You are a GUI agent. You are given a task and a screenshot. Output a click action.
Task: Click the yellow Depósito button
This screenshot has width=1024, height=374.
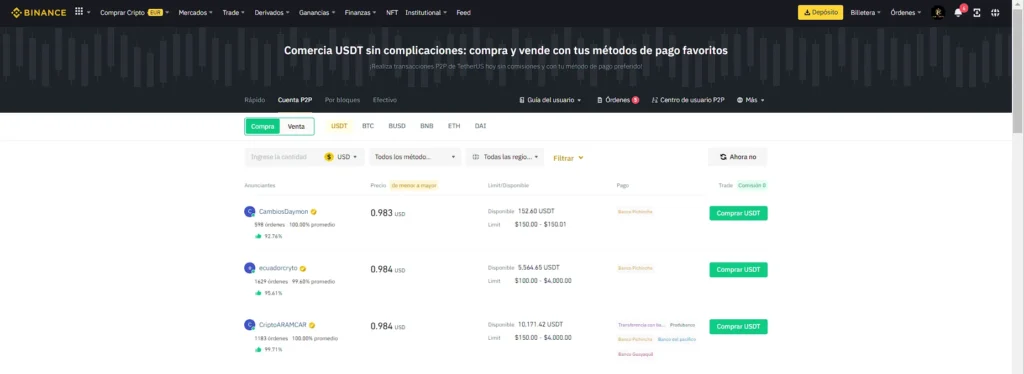[820, 12]
